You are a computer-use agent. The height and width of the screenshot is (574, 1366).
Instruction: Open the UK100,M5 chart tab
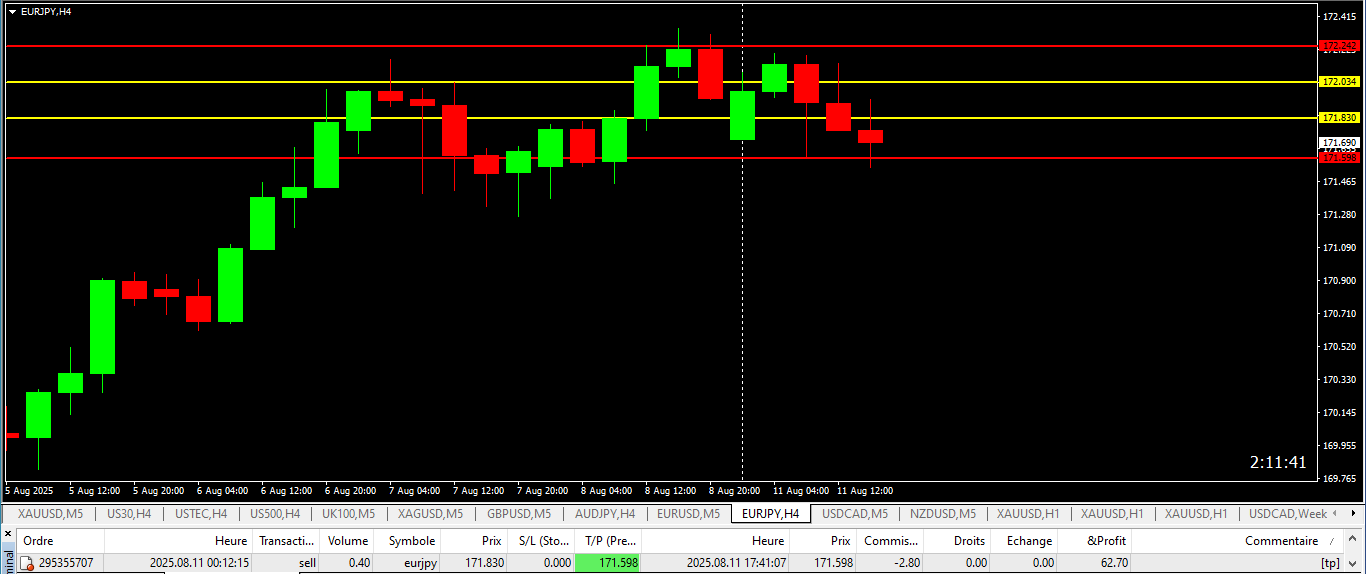[x=348, y=514]
